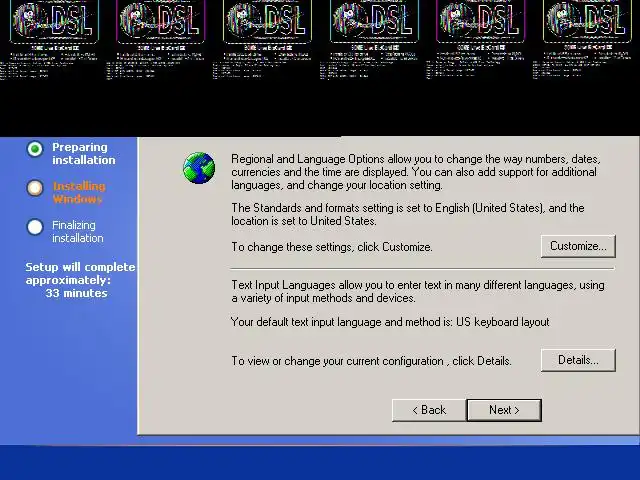This screenshot has height=480, width=640.
Task: Select the Finalizing installation step indicator
Action: (35, 227)
